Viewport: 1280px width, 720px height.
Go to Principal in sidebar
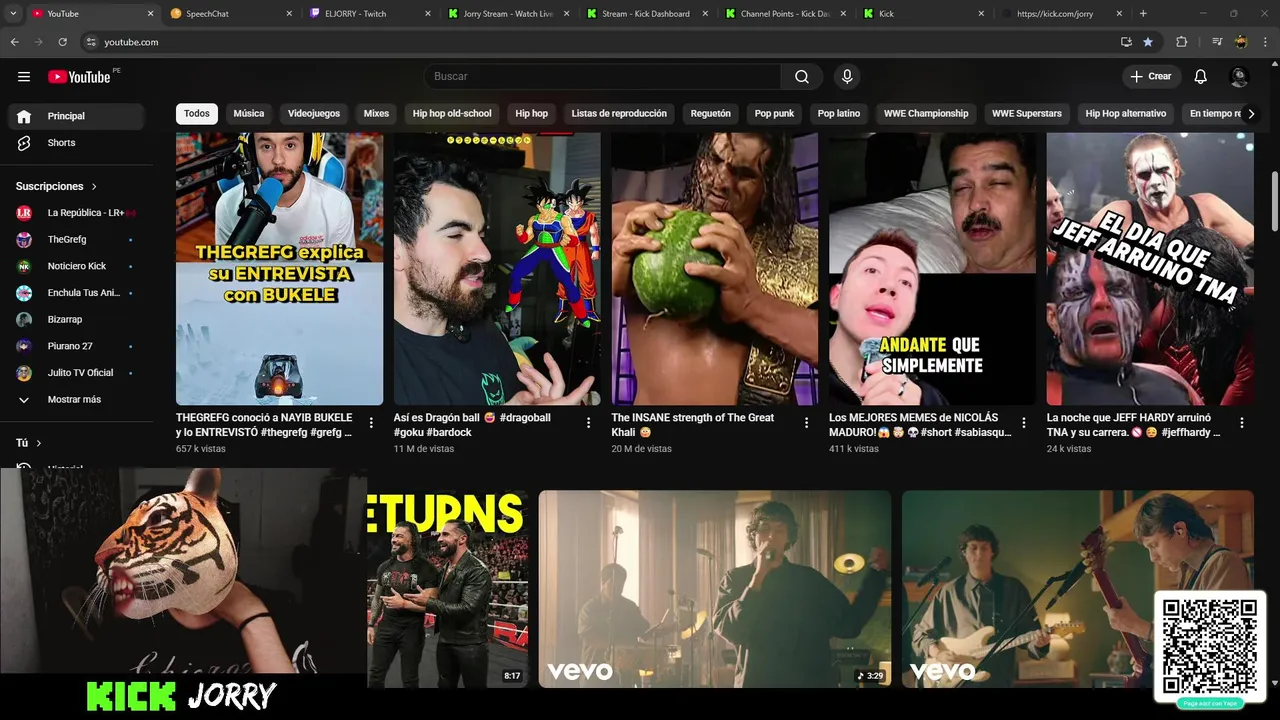click(x=76, y=116)
